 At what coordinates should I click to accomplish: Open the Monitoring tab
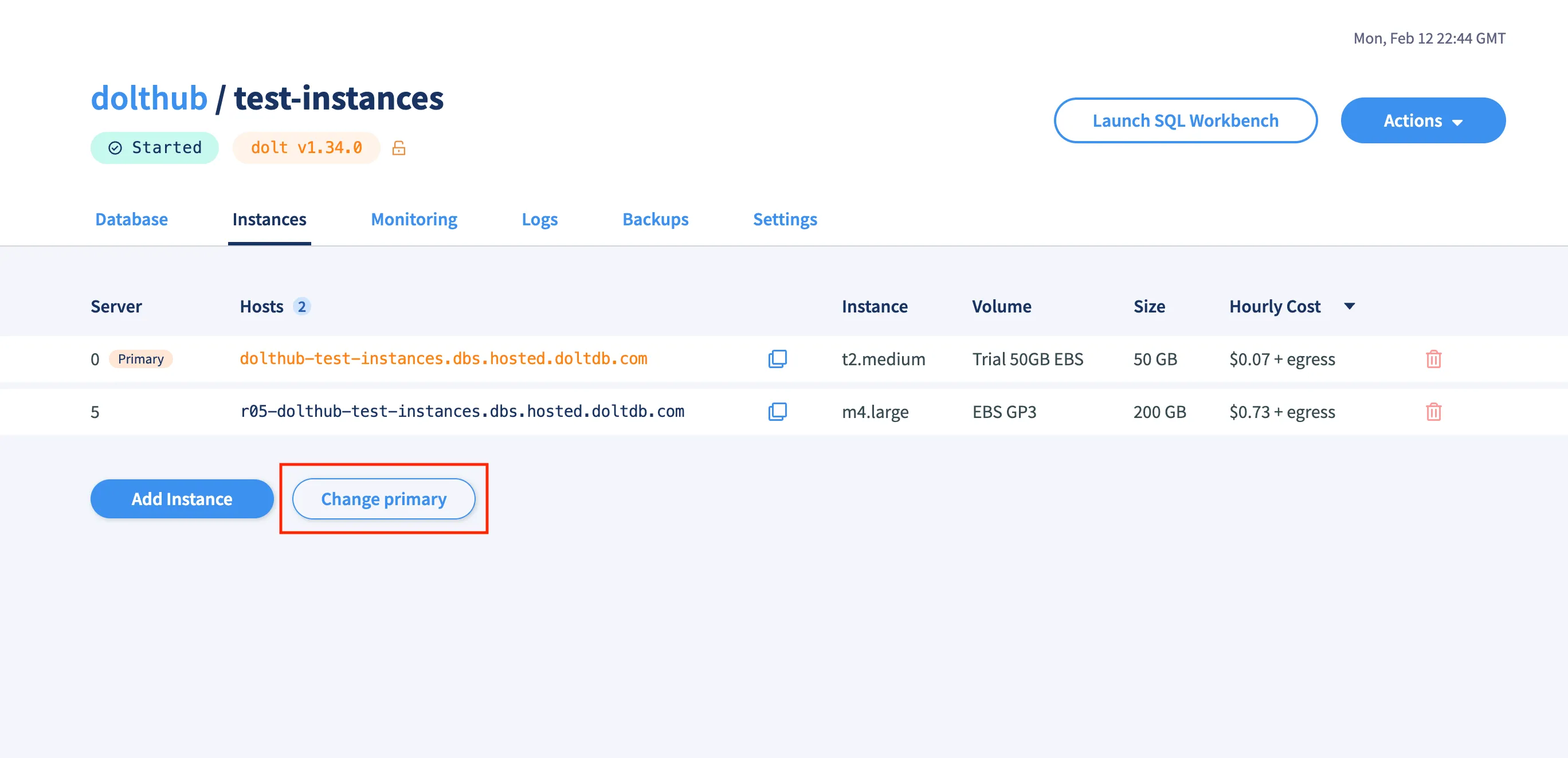(414, 219)
